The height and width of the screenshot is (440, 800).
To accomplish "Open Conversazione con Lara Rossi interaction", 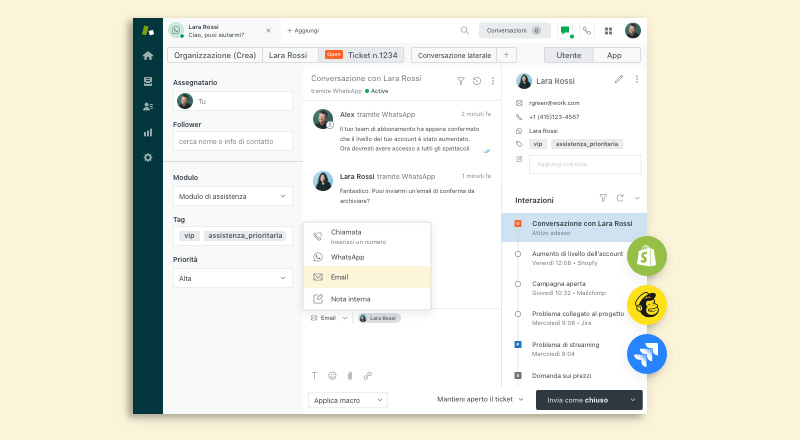I will [x=574, y=228].
